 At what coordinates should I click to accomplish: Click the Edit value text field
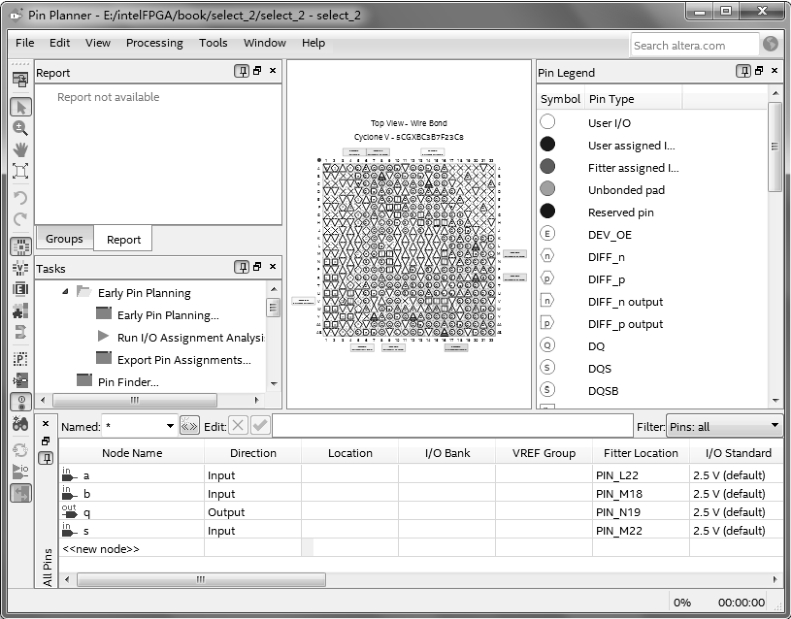[453, 426]
